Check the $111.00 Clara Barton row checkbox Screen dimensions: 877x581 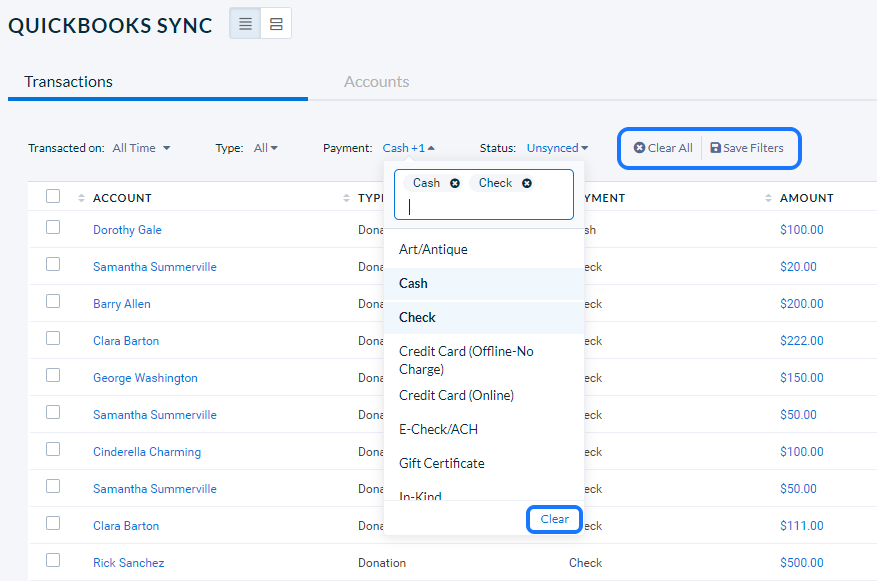[x=53, y=523]
